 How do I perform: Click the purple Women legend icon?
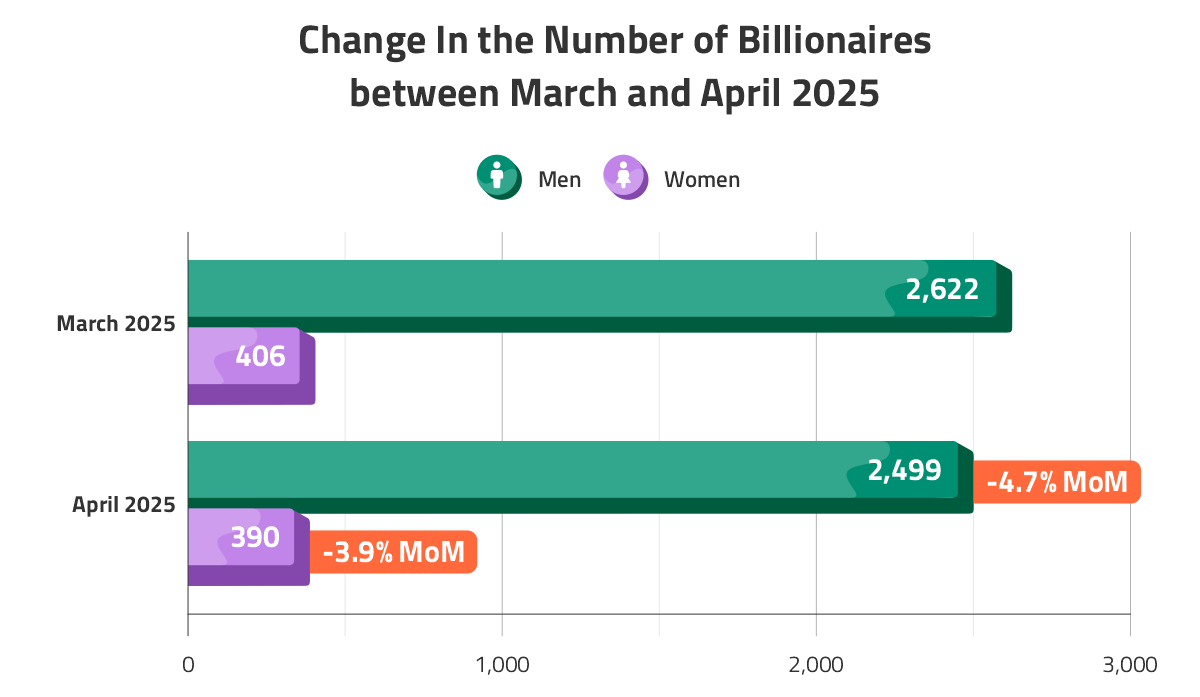625,178
